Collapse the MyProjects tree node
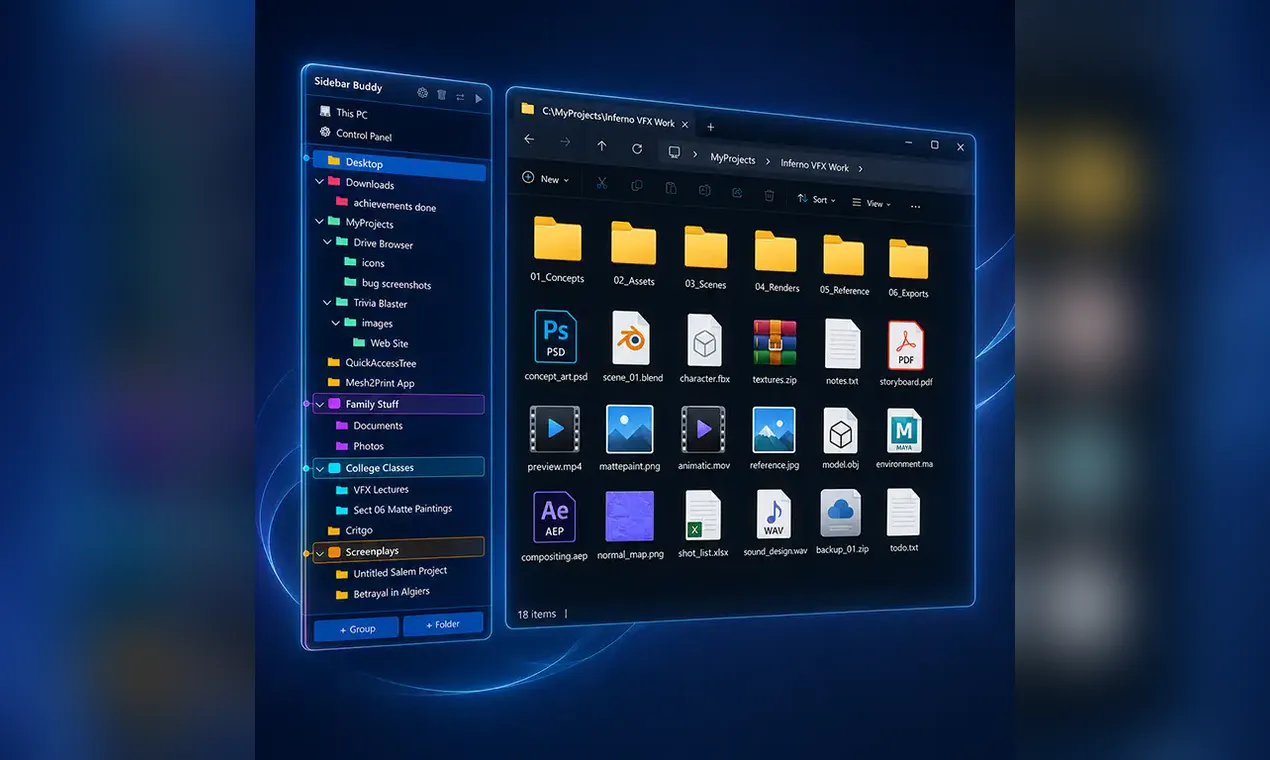 pos(320,222)
